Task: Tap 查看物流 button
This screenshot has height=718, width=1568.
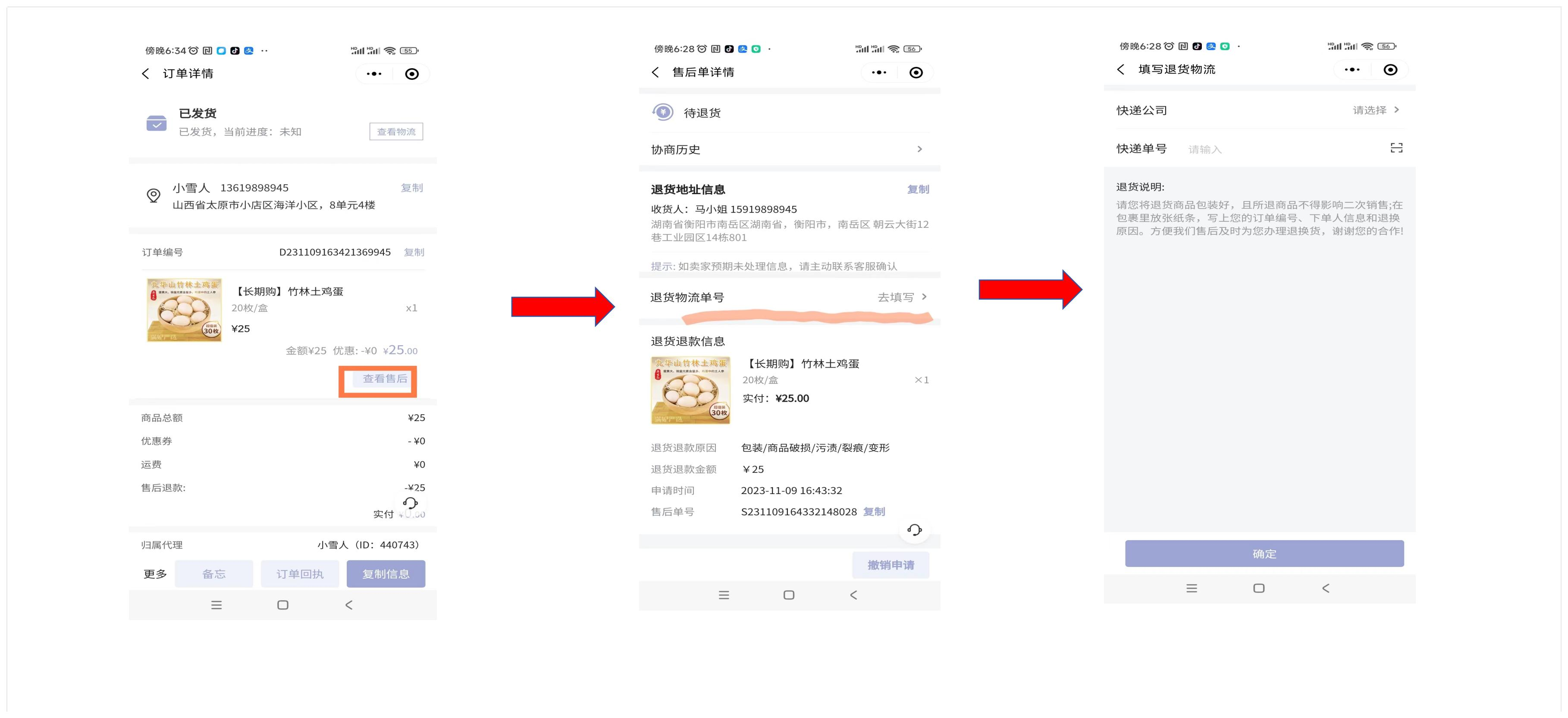Action: tap(395, 132)
